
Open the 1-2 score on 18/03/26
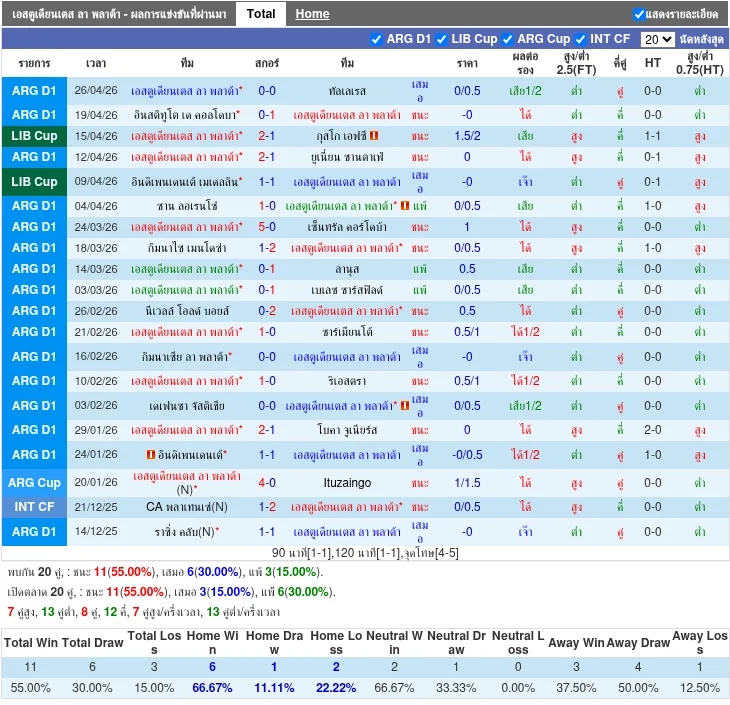pos(267,248)
